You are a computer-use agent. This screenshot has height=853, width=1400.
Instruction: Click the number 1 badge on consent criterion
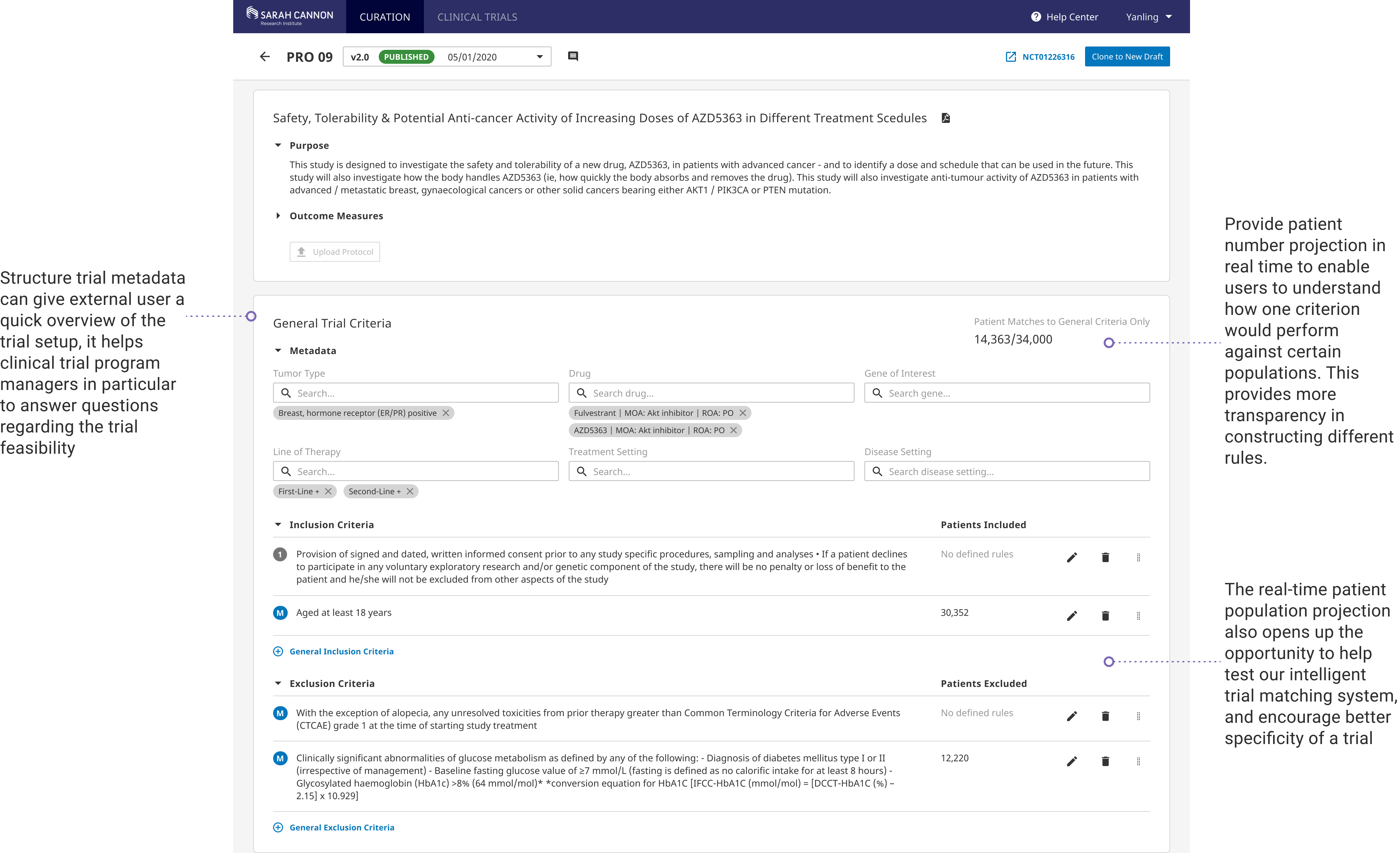point(280,554)
